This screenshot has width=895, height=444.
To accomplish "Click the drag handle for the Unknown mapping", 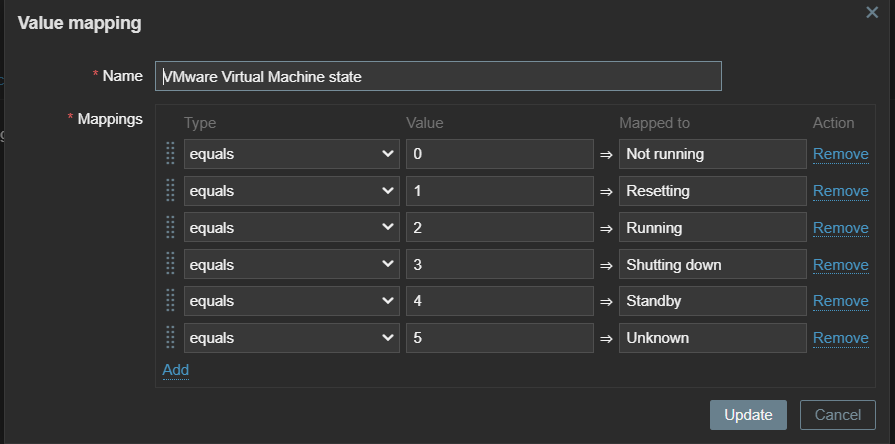I will (169, 338).
